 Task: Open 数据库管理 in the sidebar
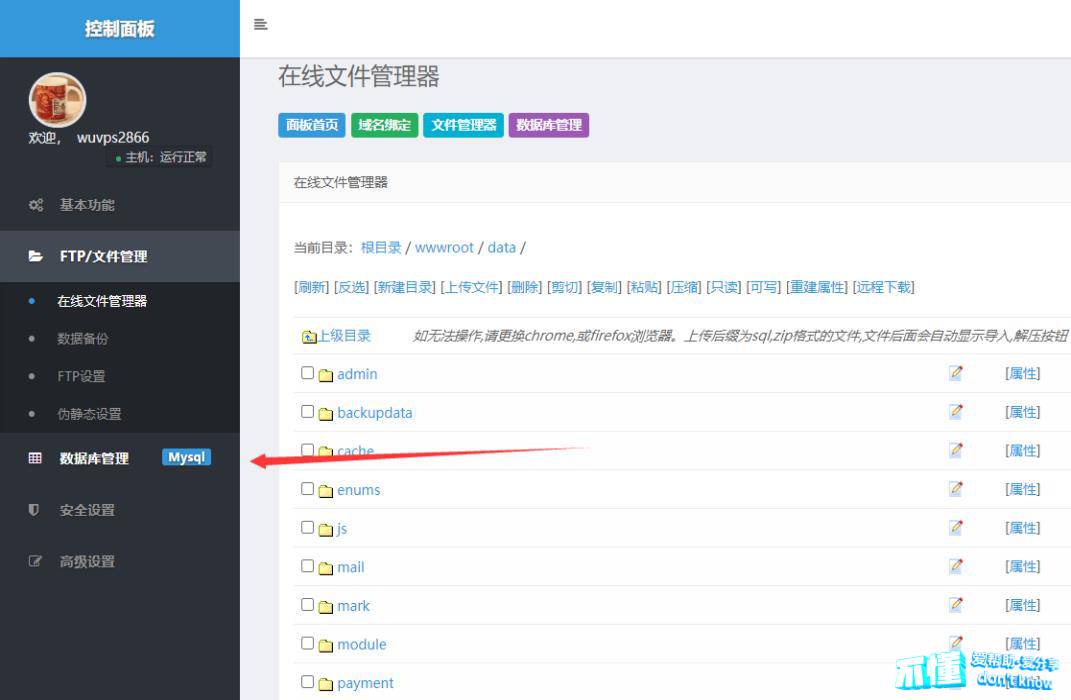point(94,458)
